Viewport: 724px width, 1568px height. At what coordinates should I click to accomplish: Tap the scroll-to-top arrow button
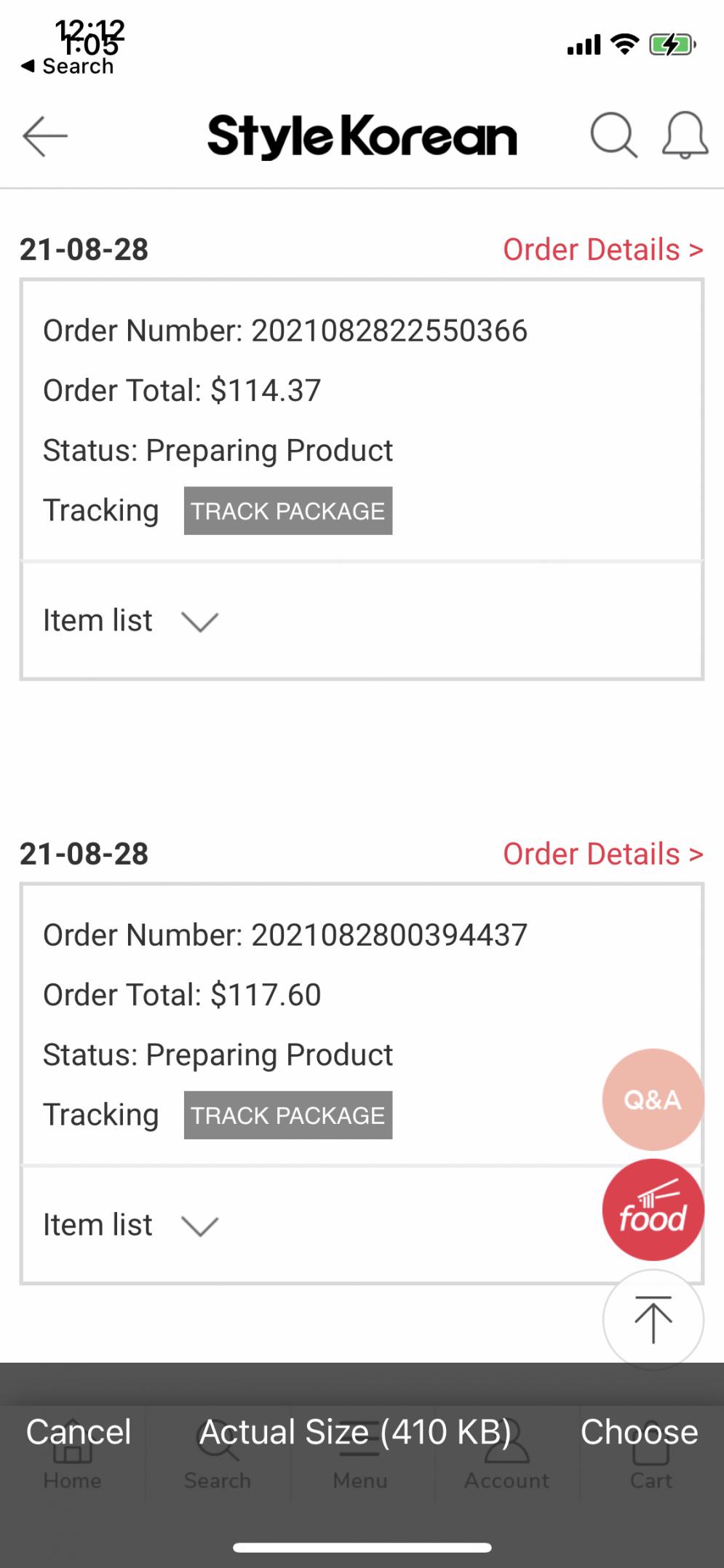tap(653, 1319)
